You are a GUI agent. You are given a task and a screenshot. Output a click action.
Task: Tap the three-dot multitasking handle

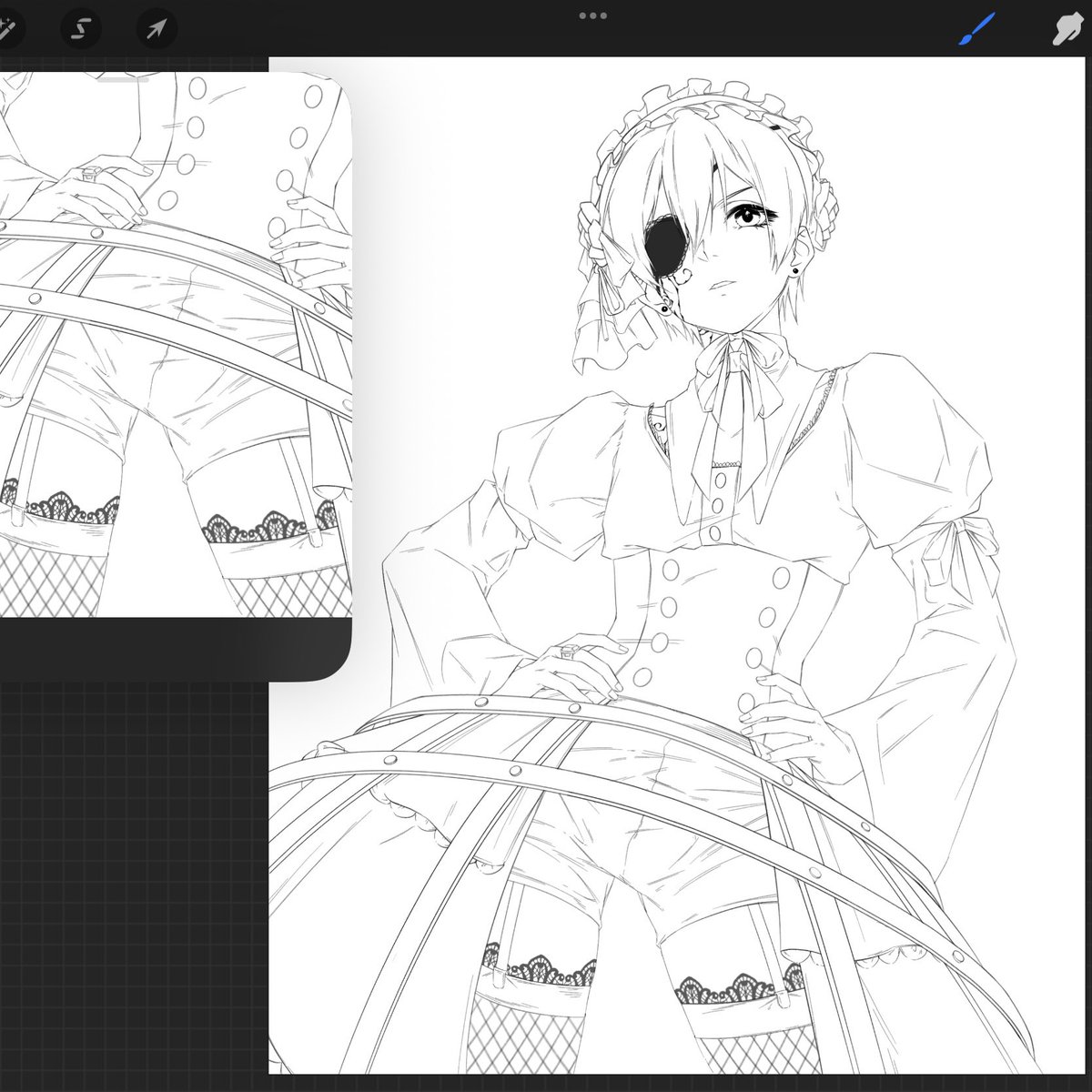[593, 15]
